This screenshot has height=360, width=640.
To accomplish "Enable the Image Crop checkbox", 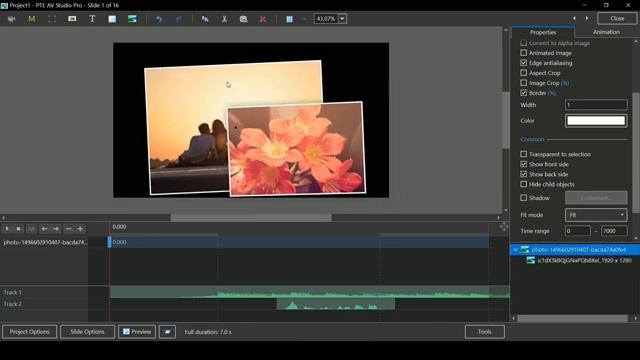I will (524, 83).
